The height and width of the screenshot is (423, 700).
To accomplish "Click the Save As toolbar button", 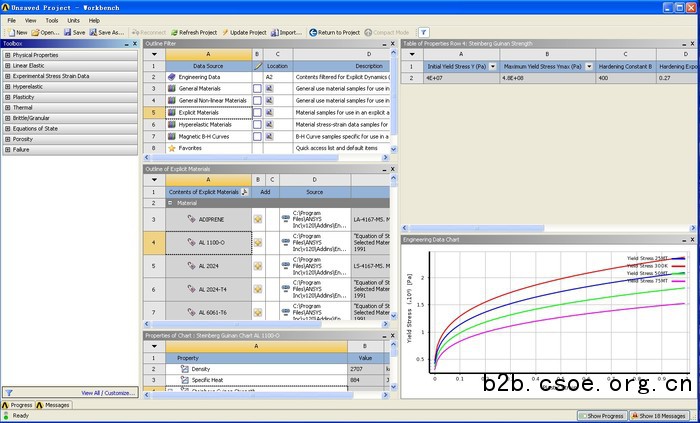I will click(104, 32).
